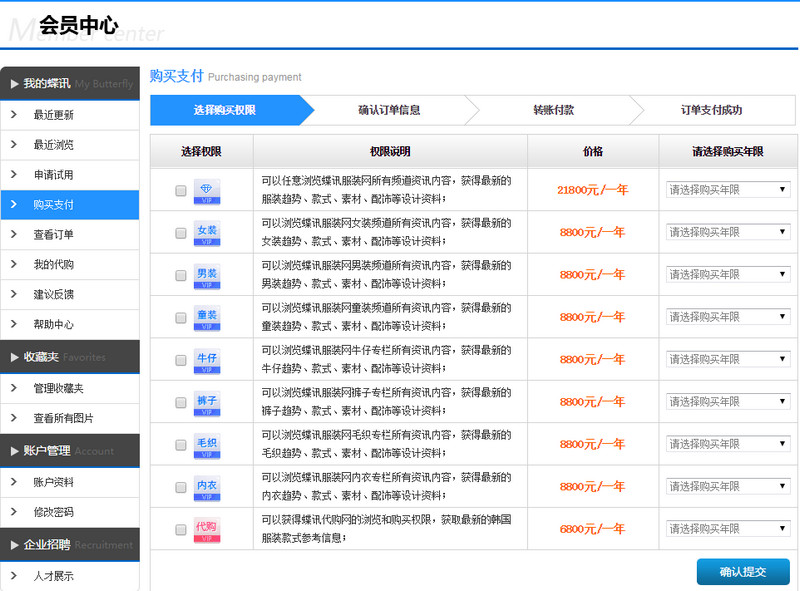Screen dimensions: 800x591
Task: Select the 转账付款 step tab
Action: click(546, 112)
